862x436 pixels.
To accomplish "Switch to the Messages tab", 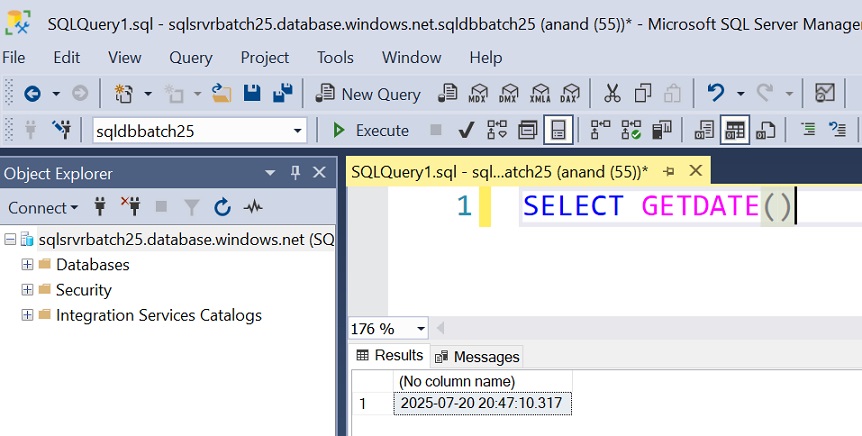I will pyautogui.click(x=477, y=357).
